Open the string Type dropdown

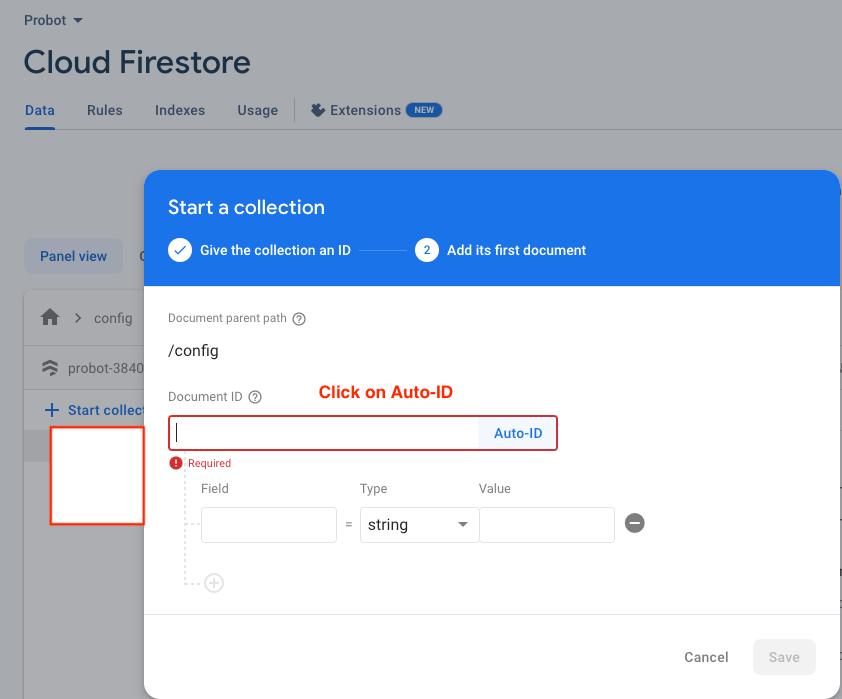(x=417, y=525)
